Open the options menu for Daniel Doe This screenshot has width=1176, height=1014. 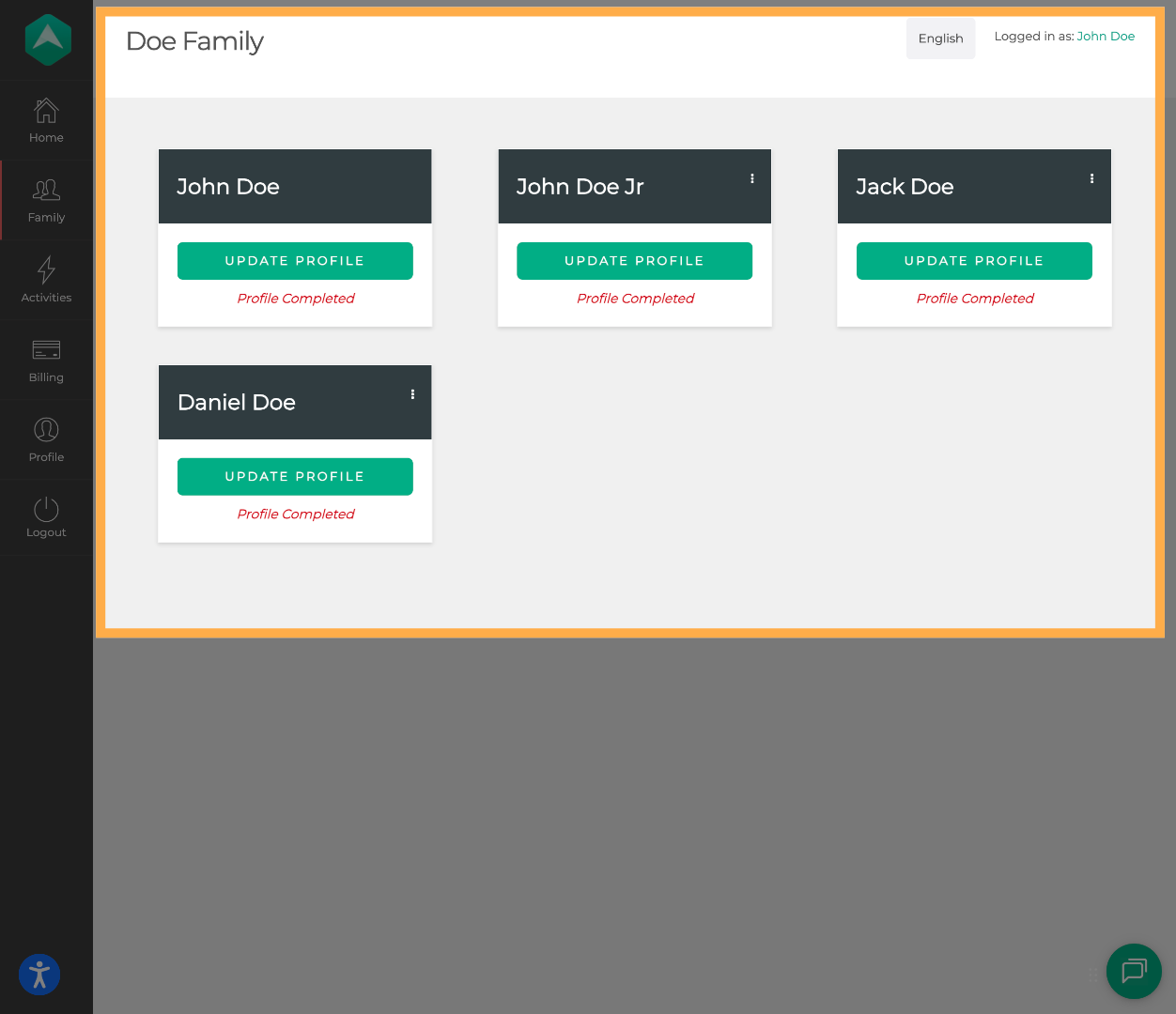(412, 394)
